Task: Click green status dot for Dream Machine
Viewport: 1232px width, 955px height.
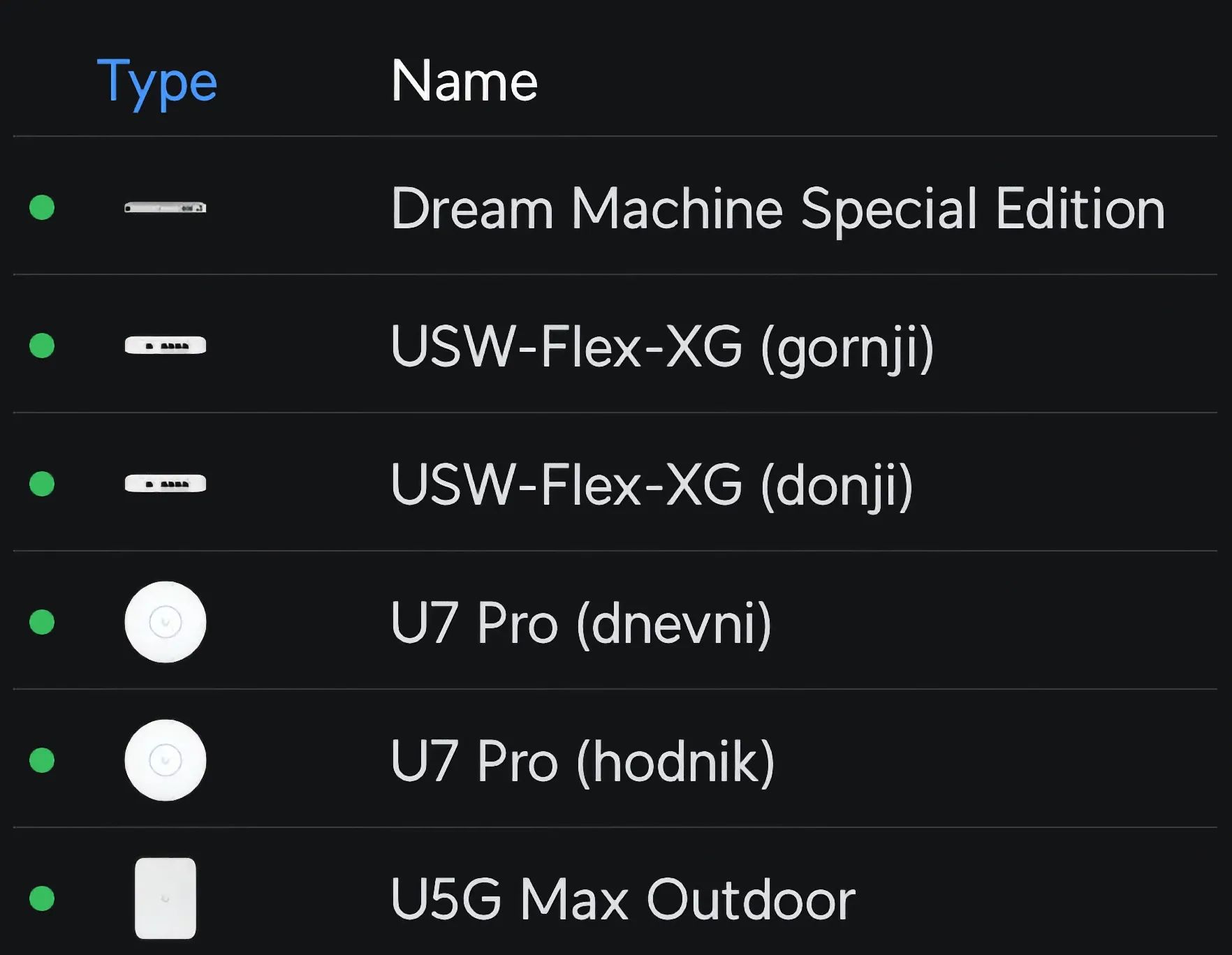Action: (x=42, y=207)
